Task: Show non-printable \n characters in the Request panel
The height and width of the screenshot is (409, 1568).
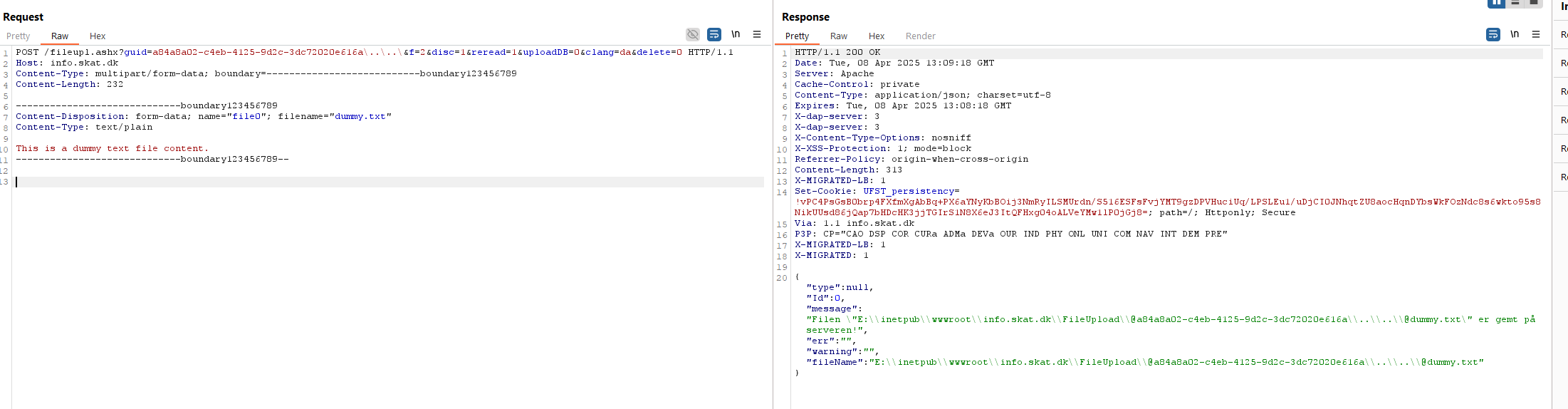Action: 736,34
